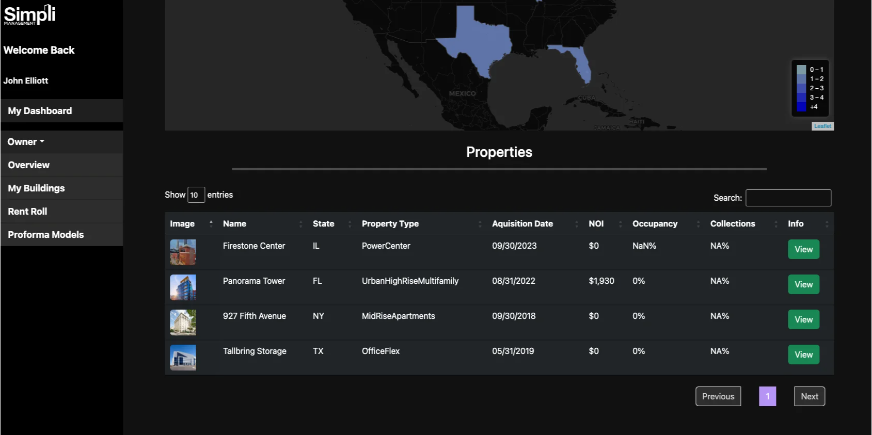This screenshot has width=872, height=435.
Task: Sort table by Name column
Action: pos(235,224)
